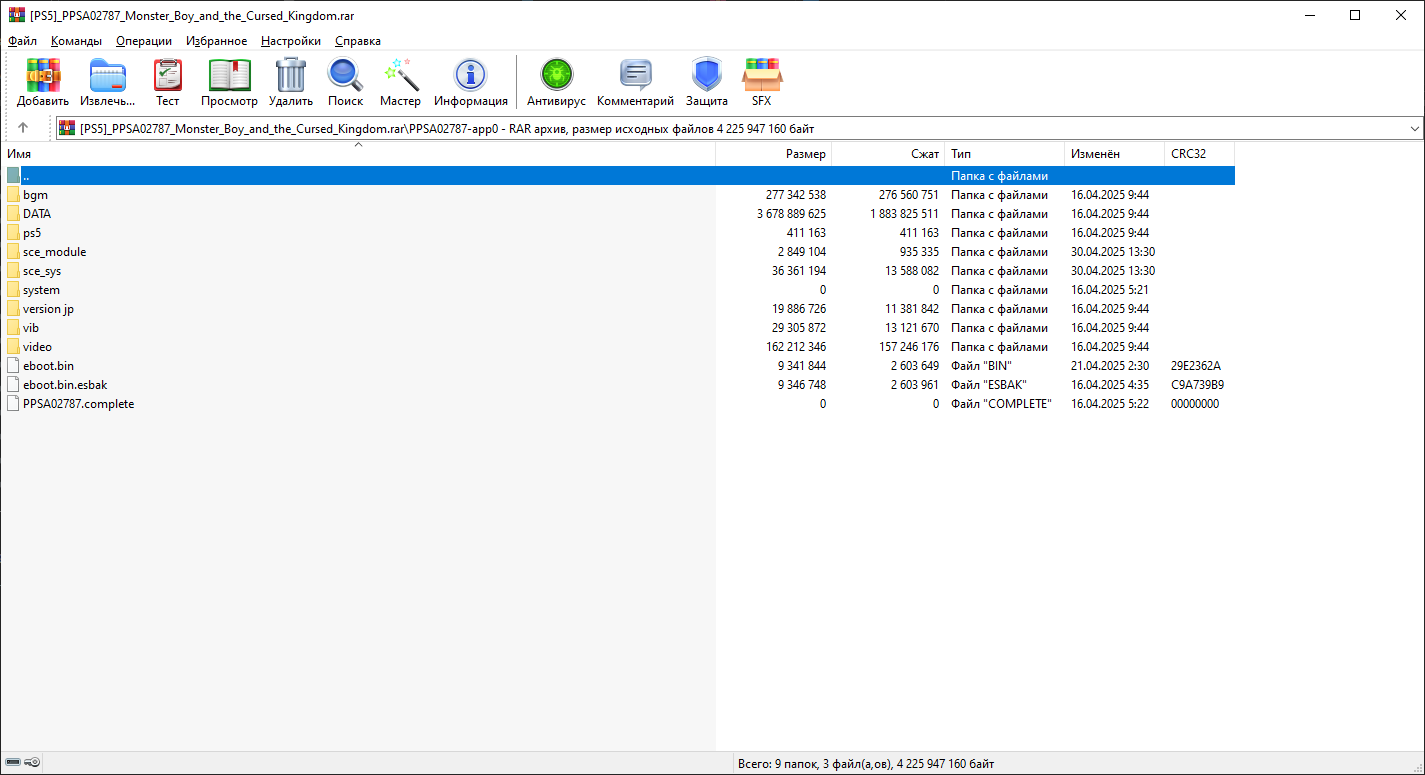
Task: Go up one folder with arrow button
Action: coord(23,128)
